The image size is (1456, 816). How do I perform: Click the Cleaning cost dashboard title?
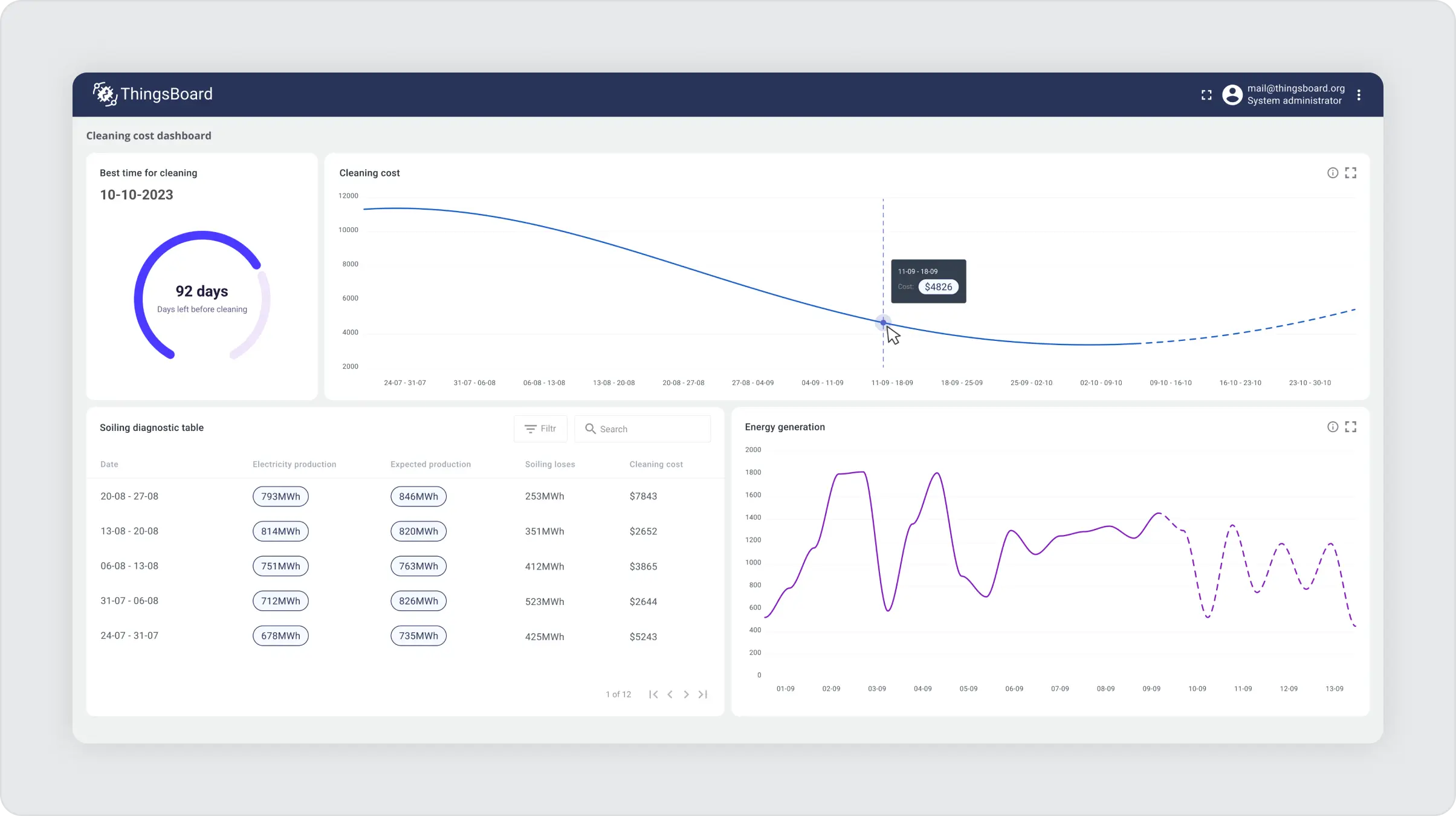pyautogui.click(x=148, y=135)
